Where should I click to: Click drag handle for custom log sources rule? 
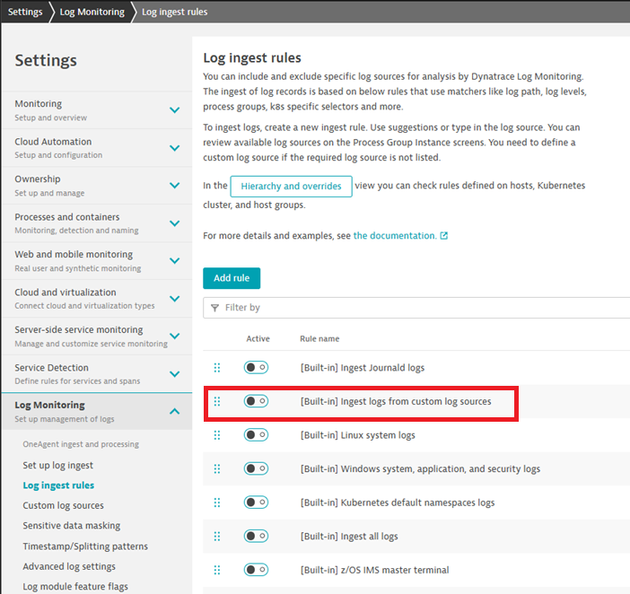tap(217, 401)
